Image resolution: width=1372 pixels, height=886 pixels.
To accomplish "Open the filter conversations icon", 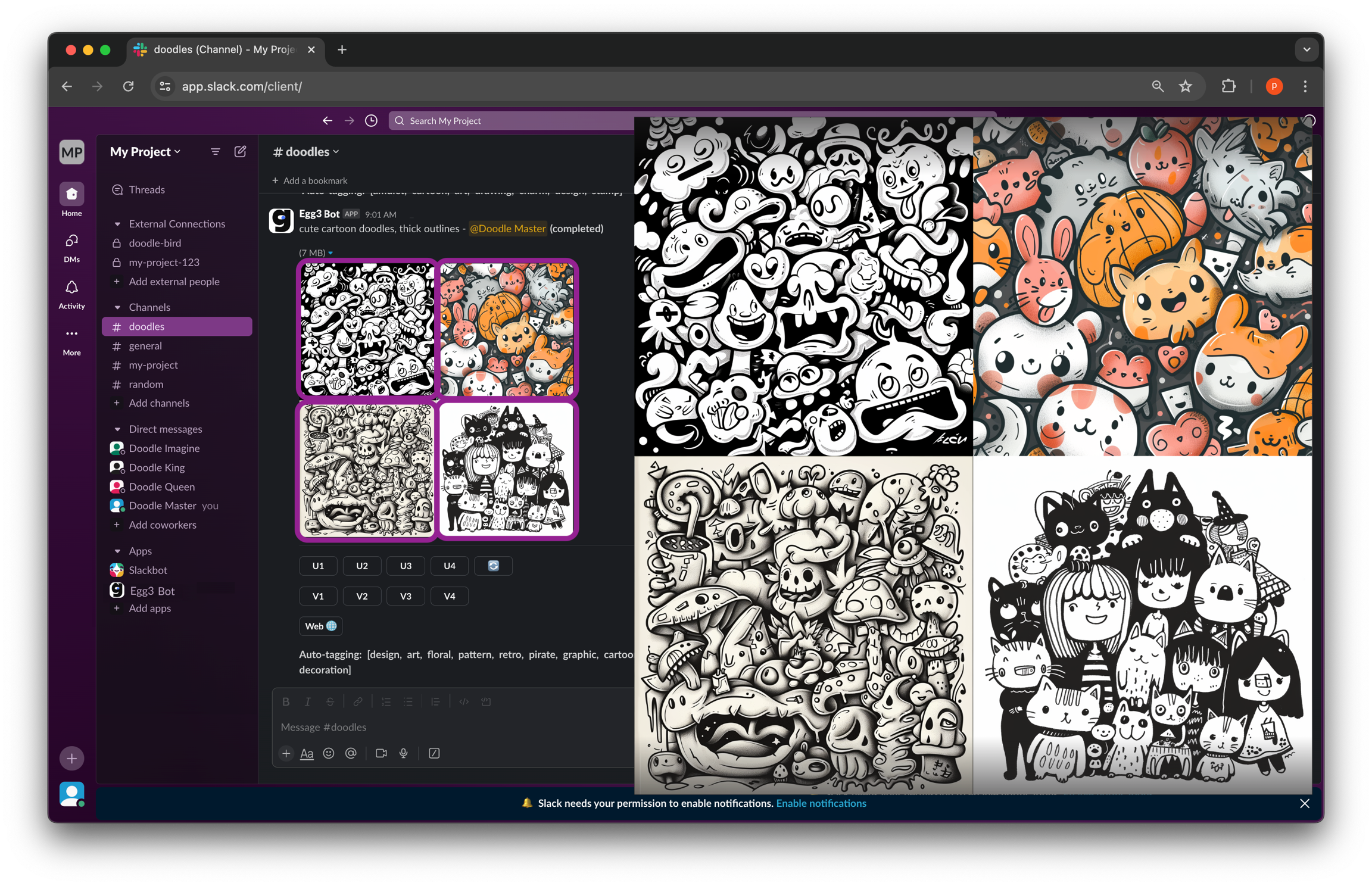I will (215, 152).
